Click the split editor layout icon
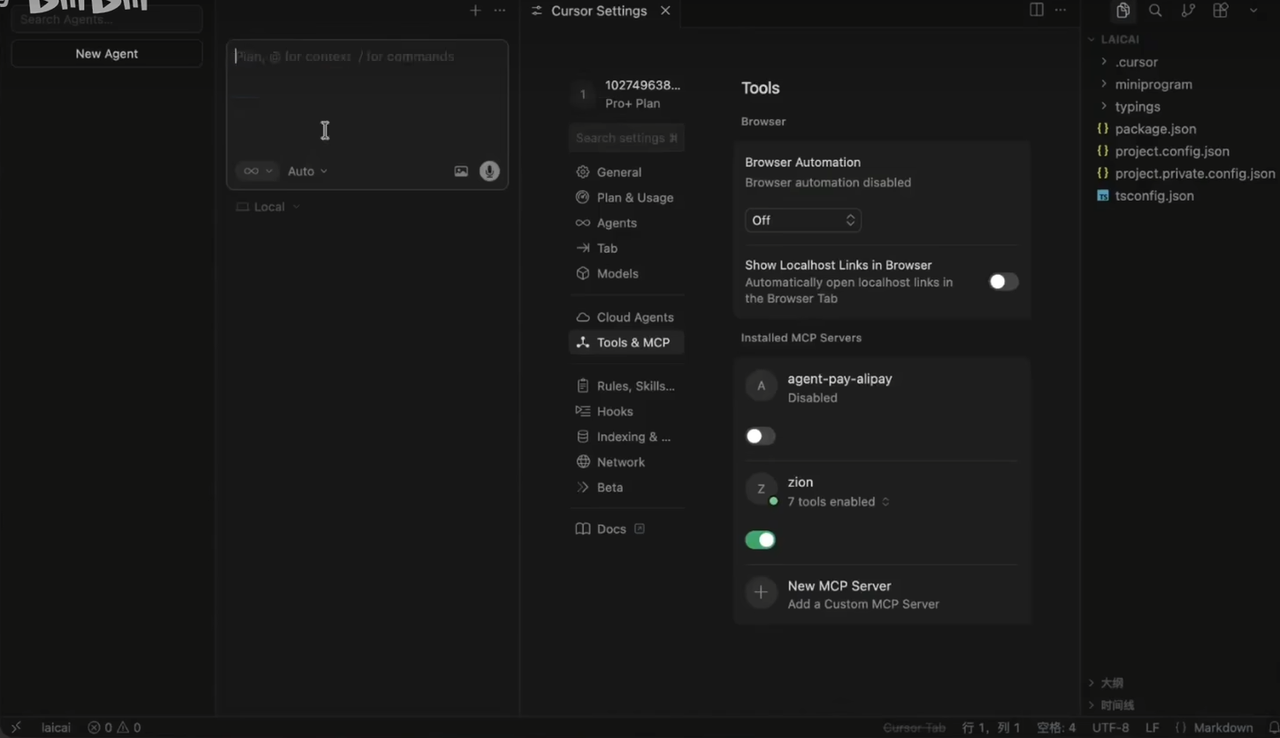The width and height of the screenshot is (1280, 738). (1037, 10)
